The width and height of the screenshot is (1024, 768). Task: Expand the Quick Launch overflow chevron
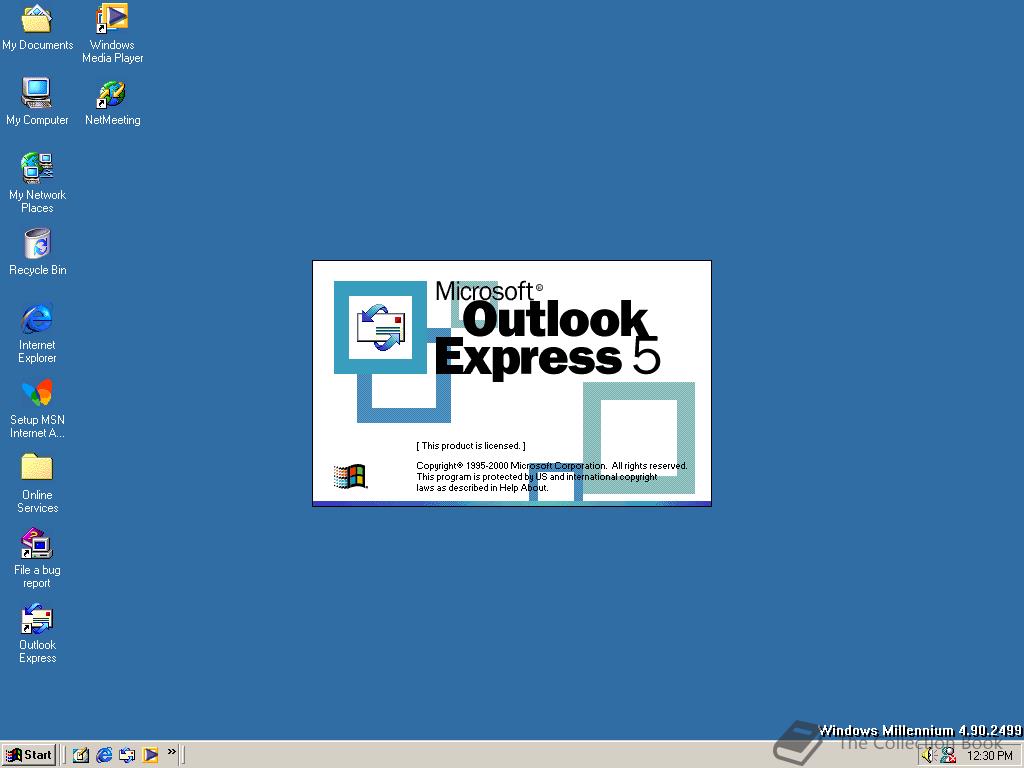click(172, 752)
